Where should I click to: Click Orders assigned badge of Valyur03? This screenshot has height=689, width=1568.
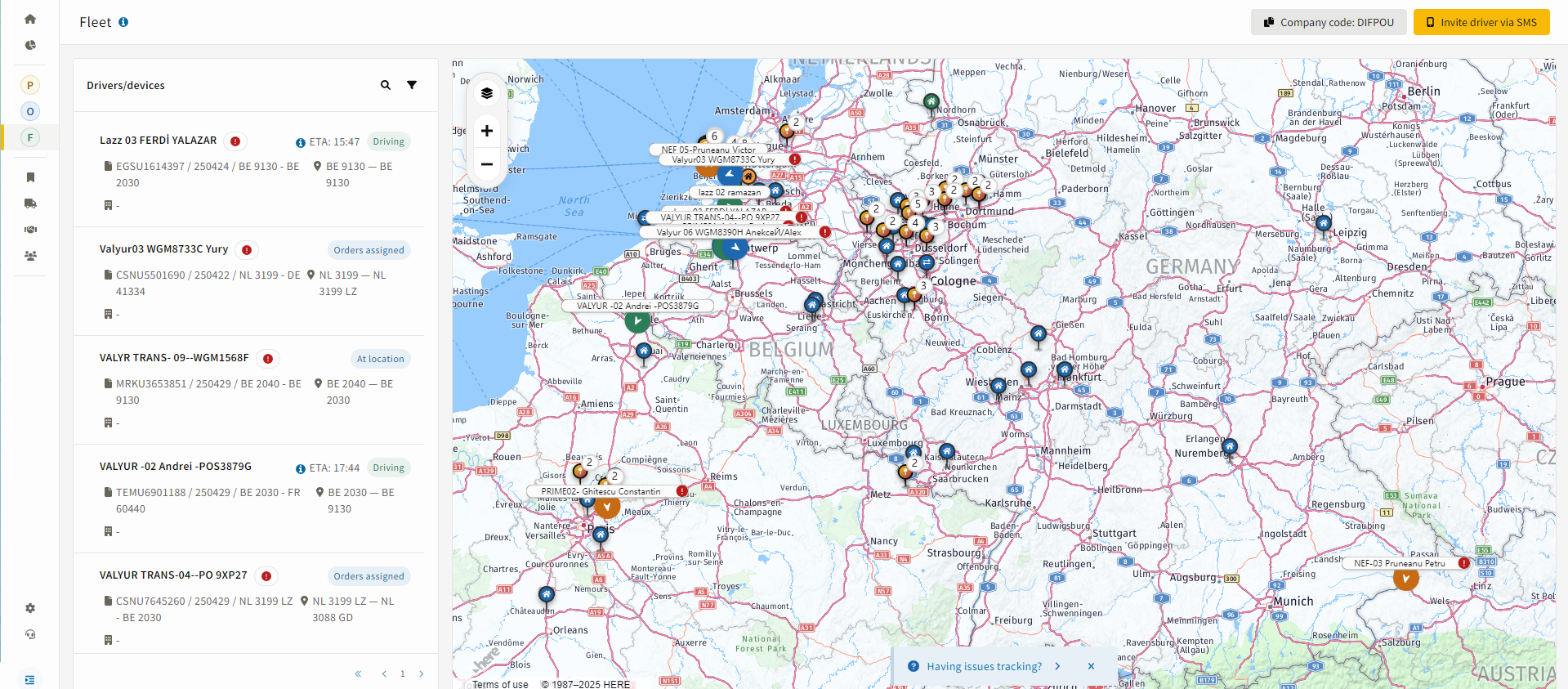[369, 250]
